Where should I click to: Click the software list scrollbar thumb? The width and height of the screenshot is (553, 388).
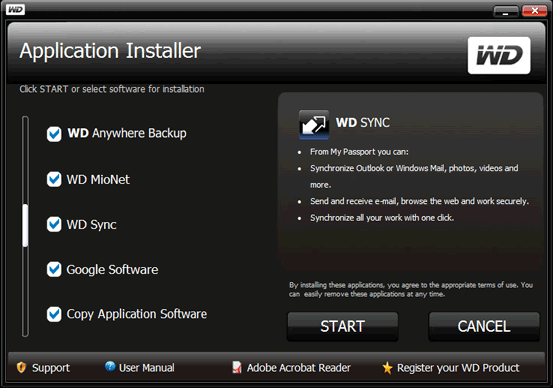25,225
